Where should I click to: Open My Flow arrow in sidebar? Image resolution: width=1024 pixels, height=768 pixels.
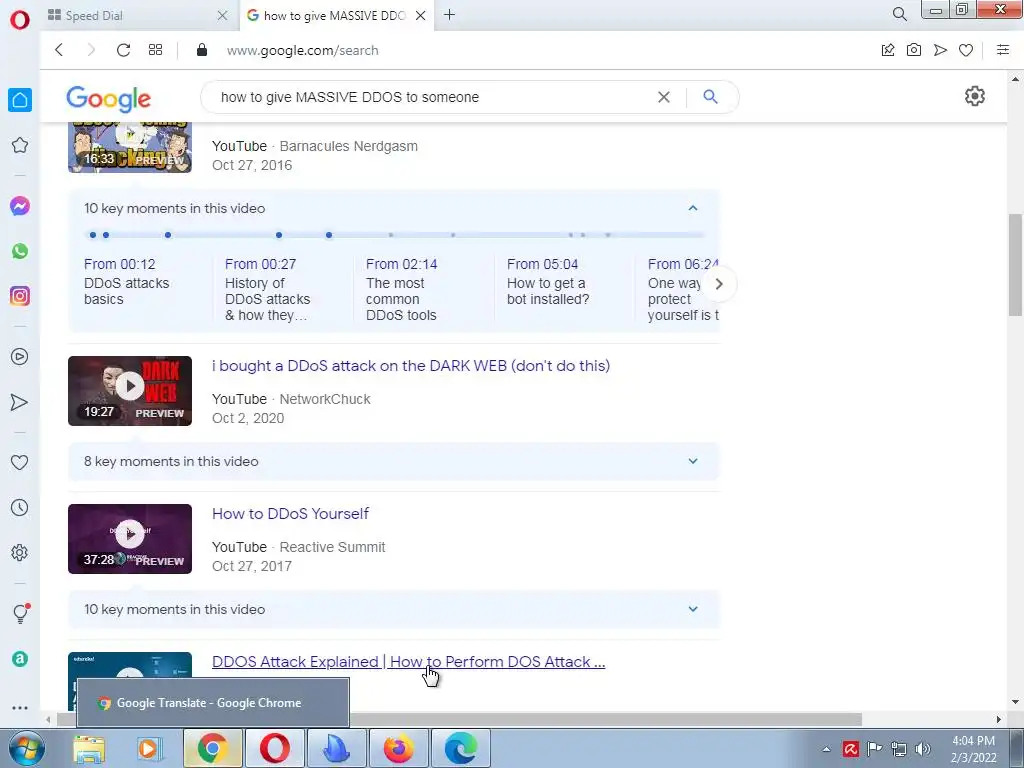coord(20,402)
